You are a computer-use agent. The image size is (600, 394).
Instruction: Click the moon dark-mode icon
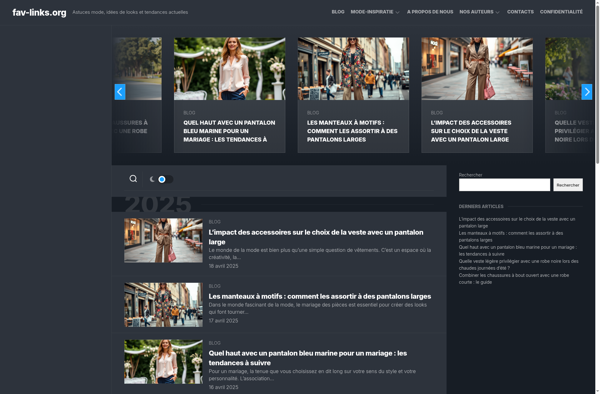tap(152, 179)
